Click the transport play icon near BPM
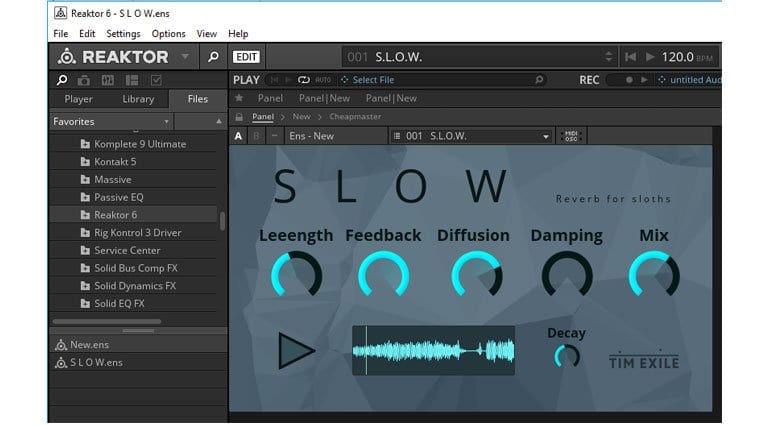This screenshot has height=425, width=770. [650, 57]
